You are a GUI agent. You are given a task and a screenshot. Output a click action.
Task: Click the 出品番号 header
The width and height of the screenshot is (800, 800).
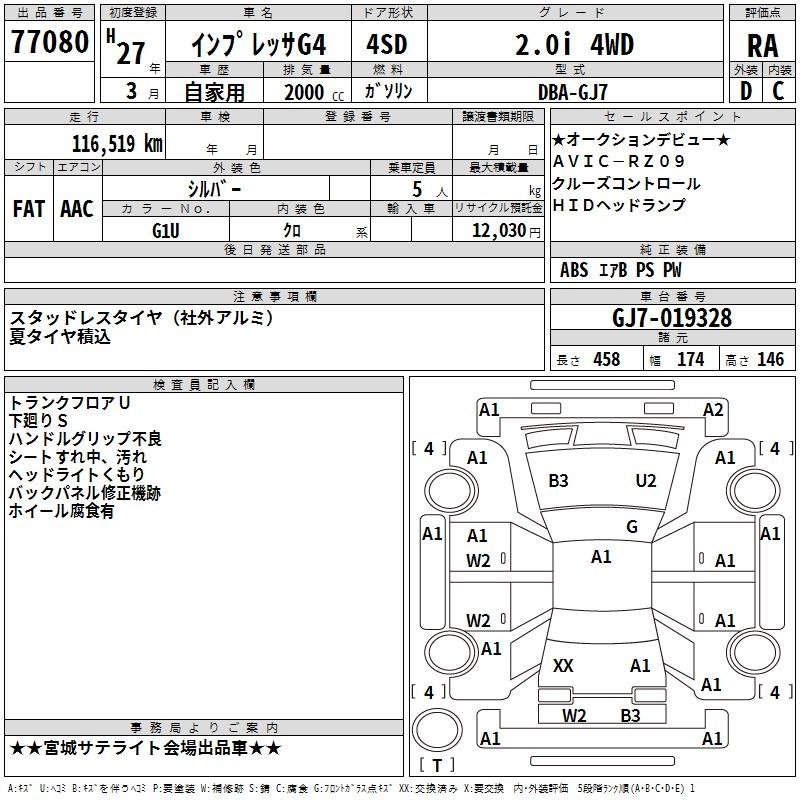[x=49, y=13]
